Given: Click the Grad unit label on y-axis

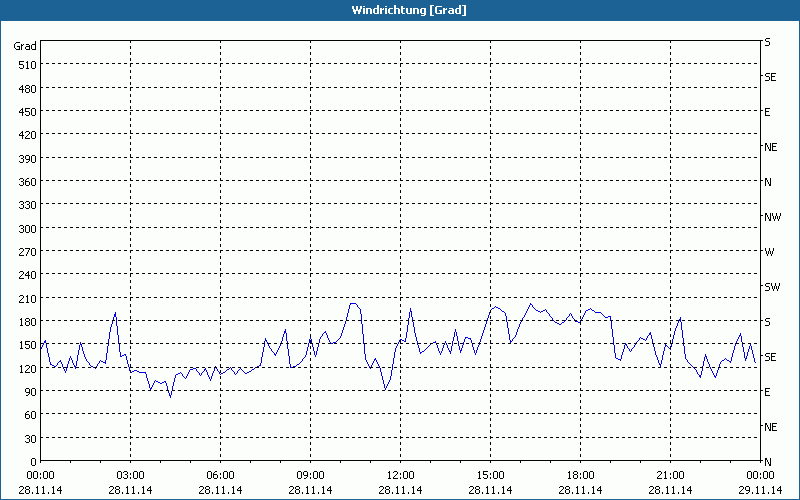Looking at the screenshot, I should tap(25, 46).
